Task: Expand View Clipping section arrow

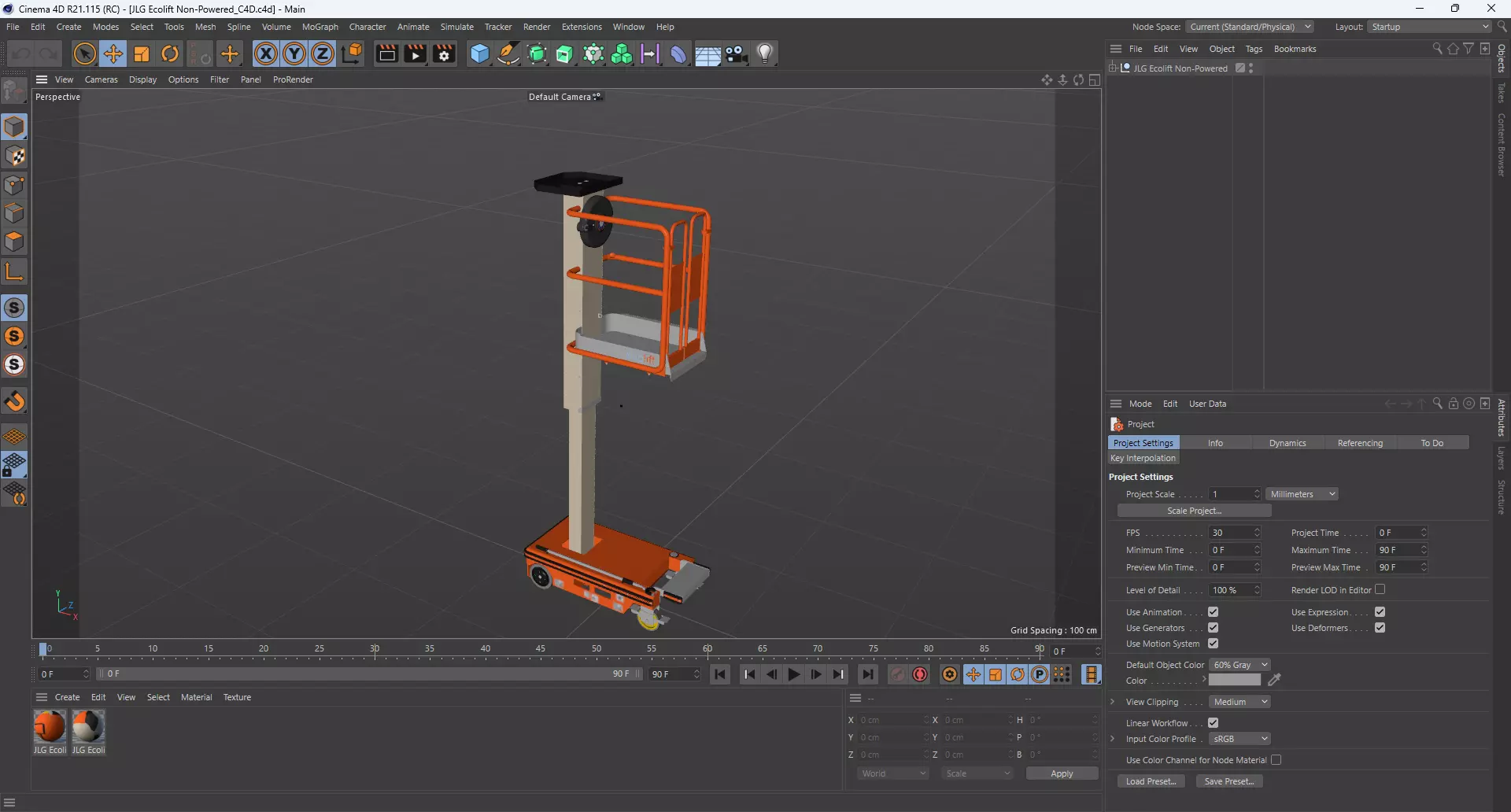Action: pos(1112,702)
